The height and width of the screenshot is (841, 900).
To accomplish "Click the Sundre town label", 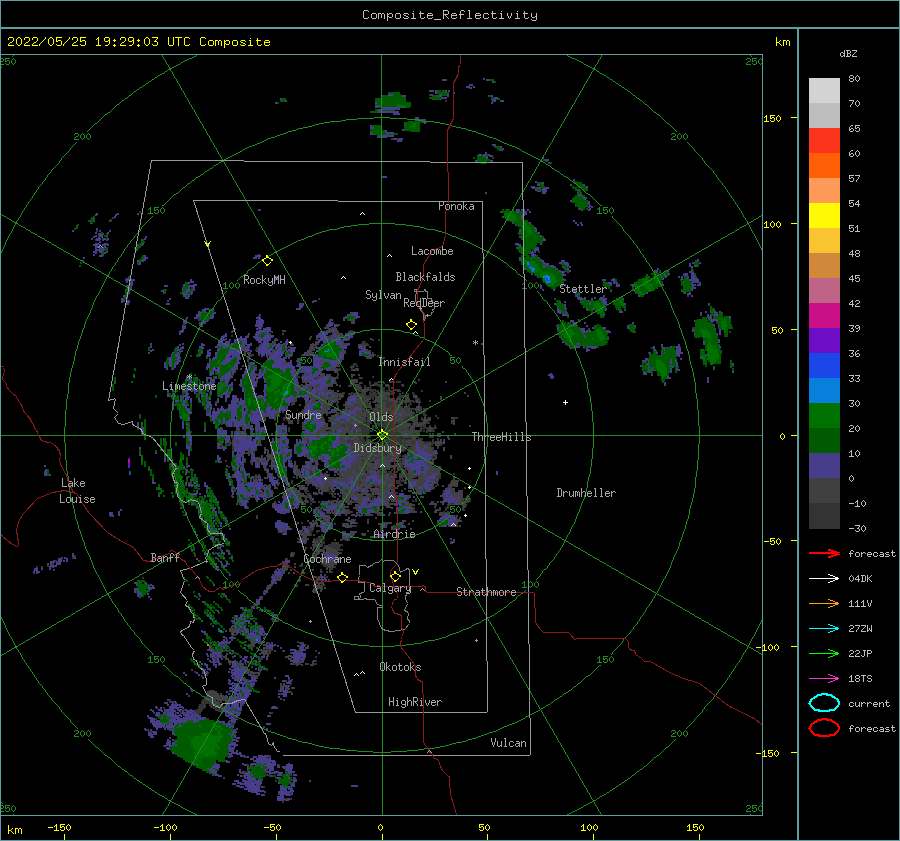I will 303,415.
